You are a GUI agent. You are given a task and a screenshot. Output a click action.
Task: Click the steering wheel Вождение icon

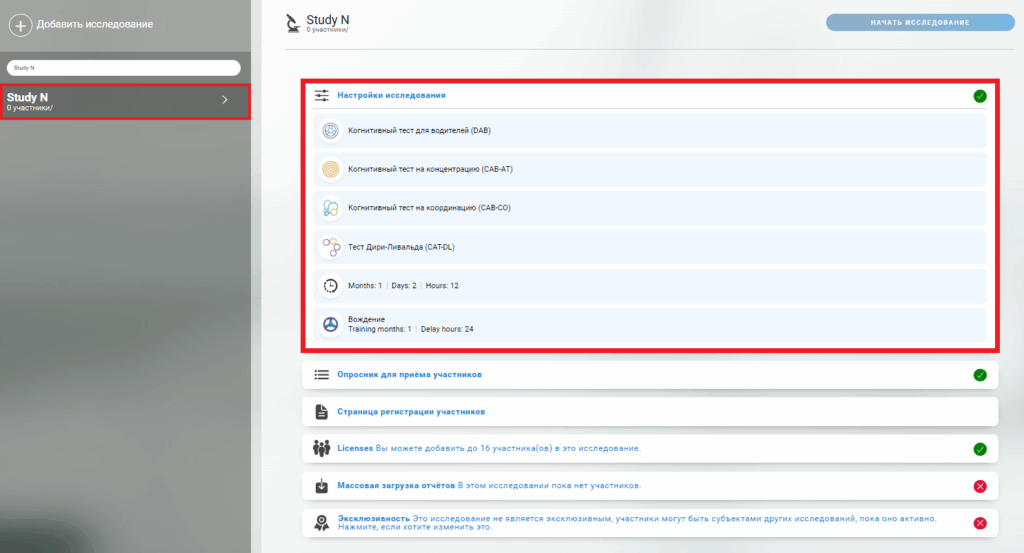point(330,324)
